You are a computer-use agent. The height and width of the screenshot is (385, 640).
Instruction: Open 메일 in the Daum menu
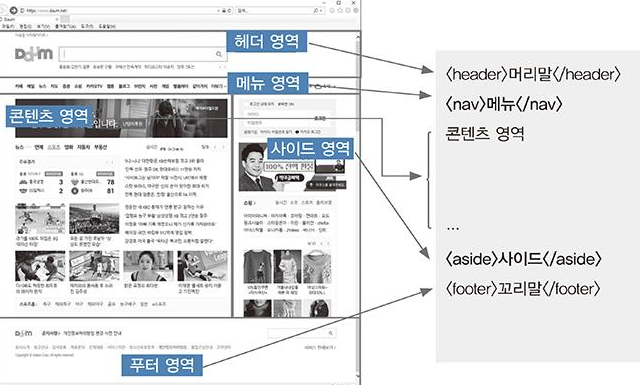click(31, 86)
